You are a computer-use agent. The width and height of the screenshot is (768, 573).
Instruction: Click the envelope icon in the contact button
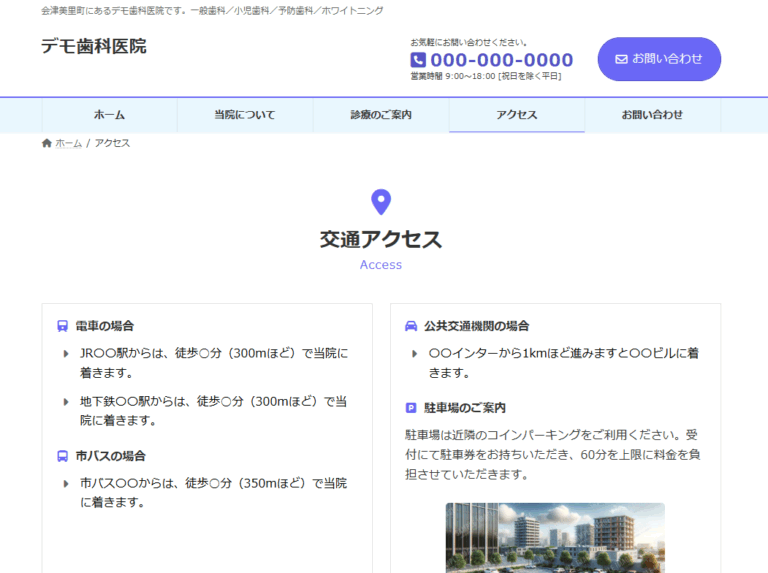621,59
